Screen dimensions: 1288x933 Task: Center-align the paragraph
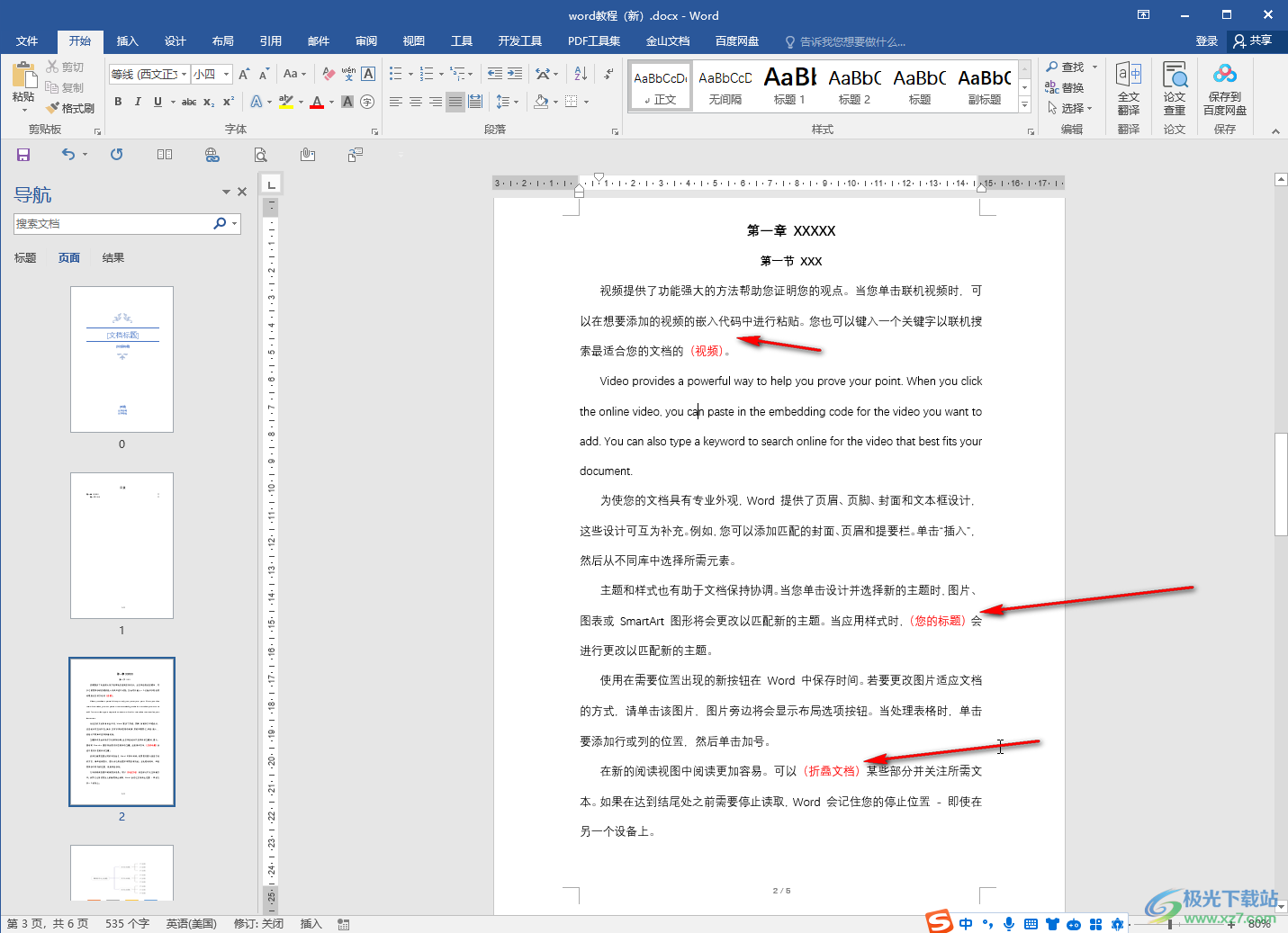pyautogui.click(x=416, y=102)
